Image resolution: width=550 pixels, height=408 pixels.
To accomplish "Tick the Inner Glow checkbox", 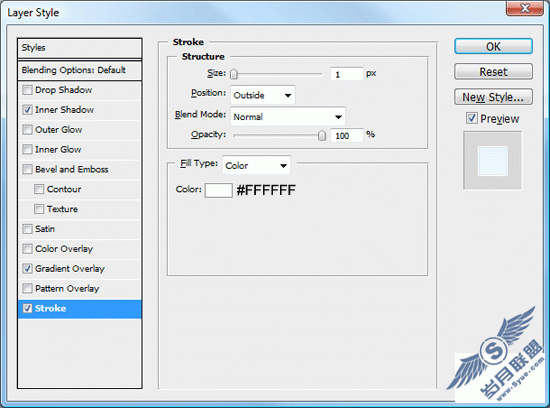I will pos(27,149).
